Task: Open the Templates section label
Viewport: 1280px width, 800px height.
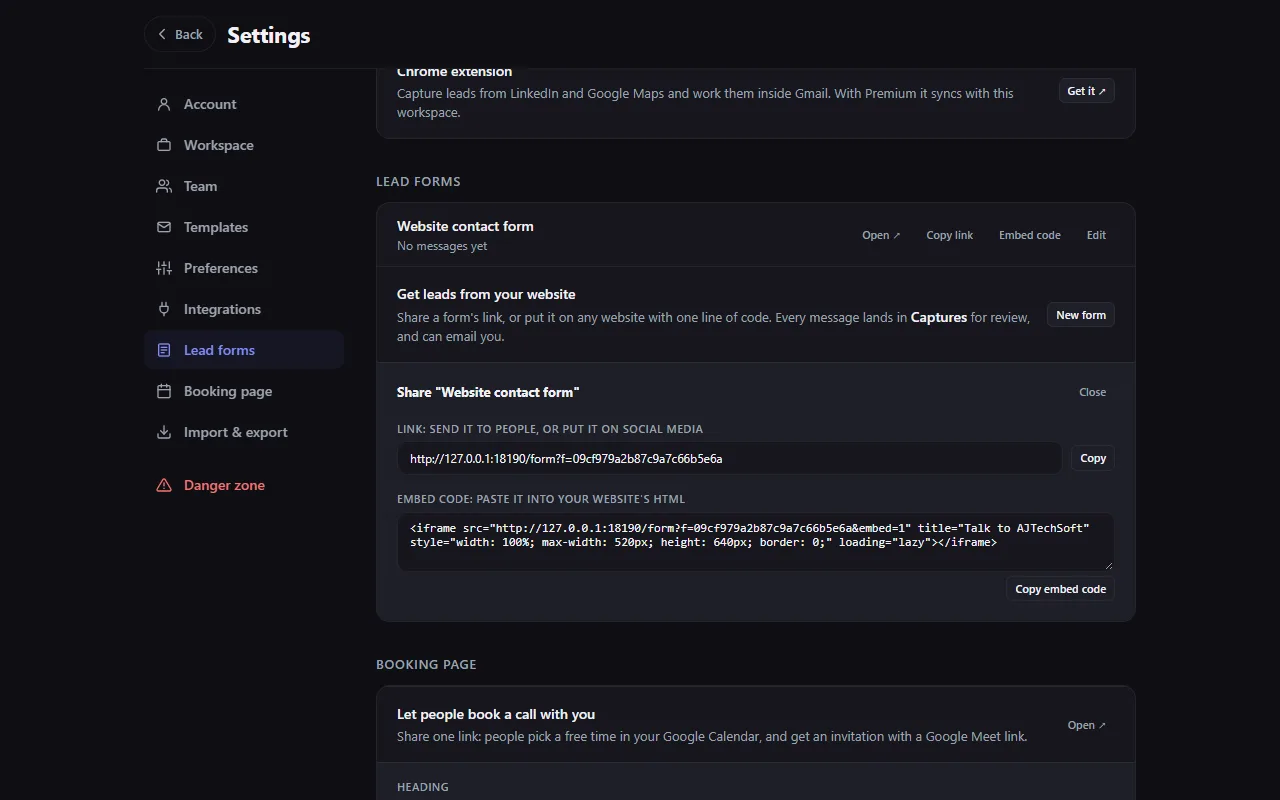Action: (216, 227)
